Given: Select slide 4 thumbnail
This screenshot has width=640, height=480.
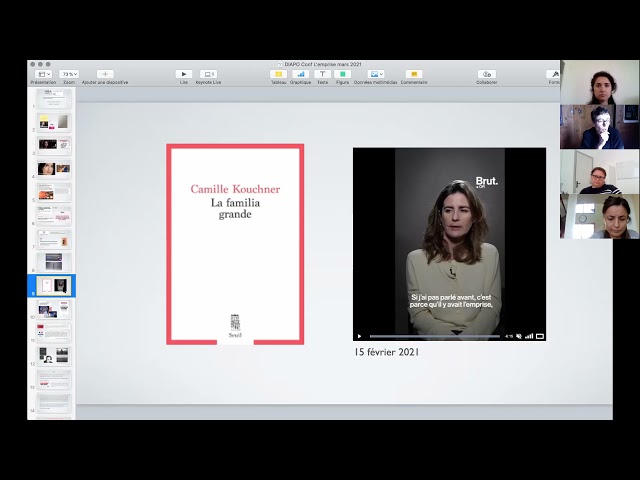Looking at the screenshot, I should pos(54,169).
